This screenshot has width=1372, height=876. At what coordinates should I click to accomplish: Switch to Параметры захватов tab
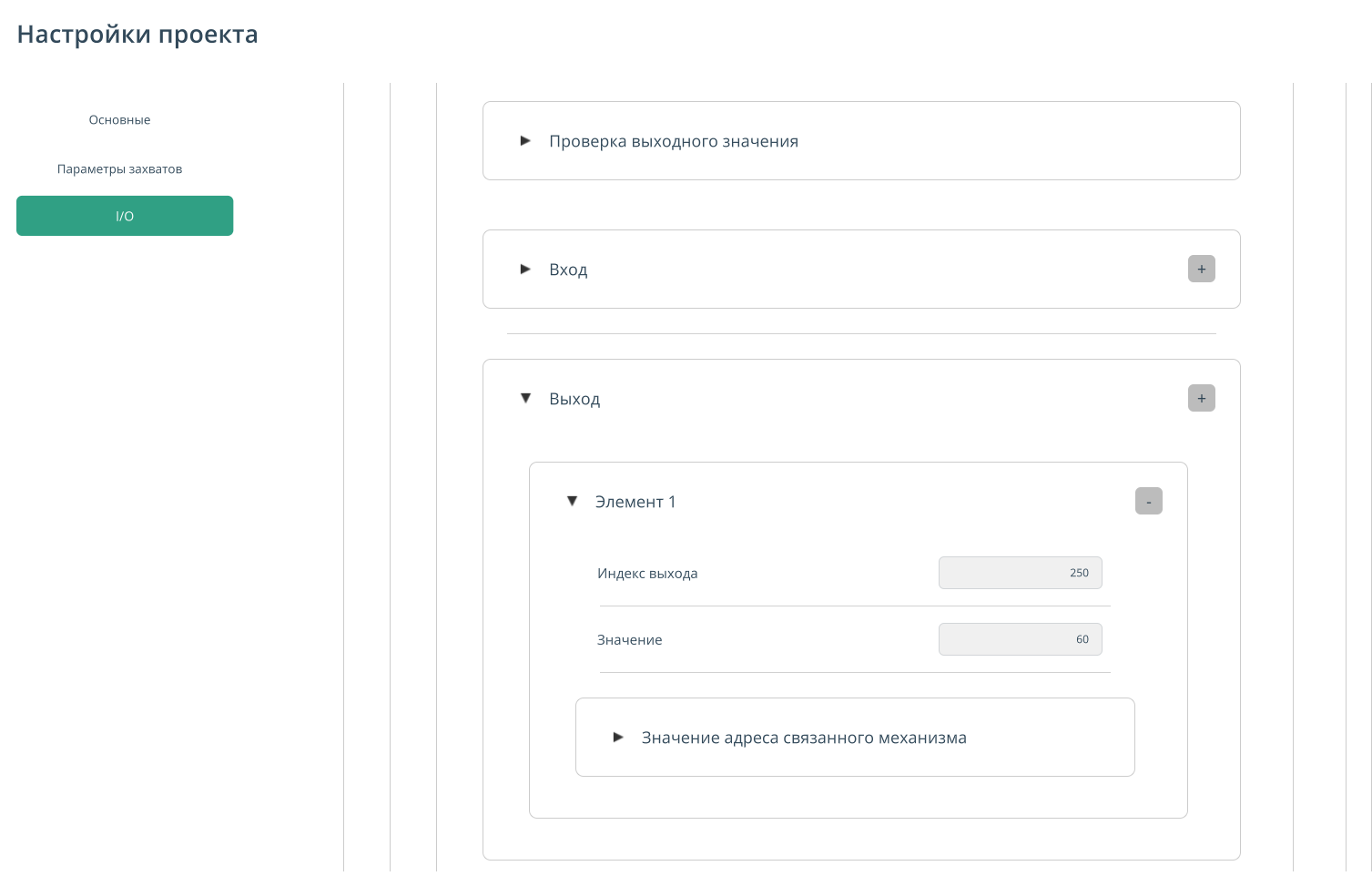point(119,169)
